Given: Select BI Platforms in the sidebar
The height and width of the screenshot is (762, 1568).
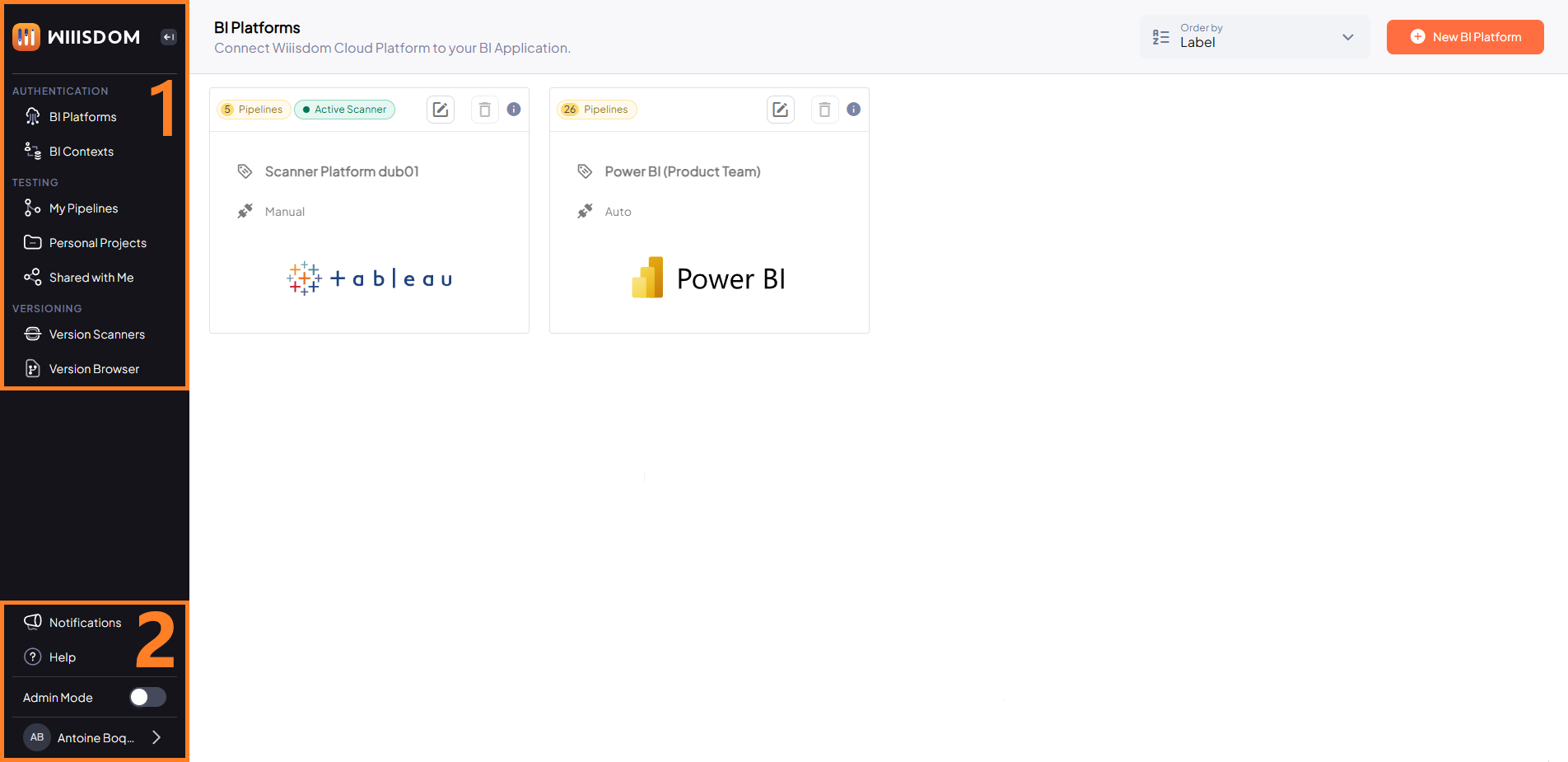Looking at the screenshot, I should (82, 116).
